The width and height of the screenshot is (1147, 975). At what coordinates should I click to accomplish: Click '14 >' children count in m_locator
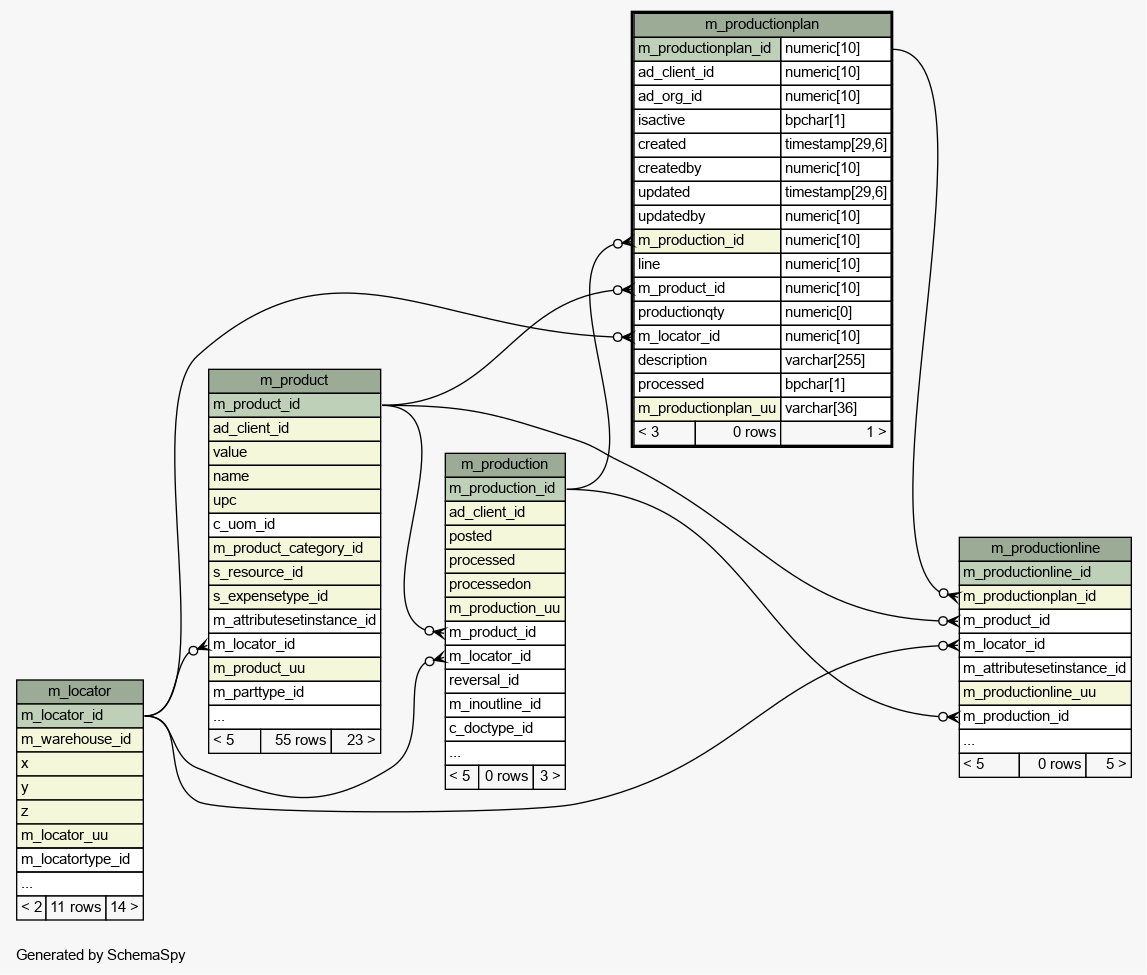point(124,908)
